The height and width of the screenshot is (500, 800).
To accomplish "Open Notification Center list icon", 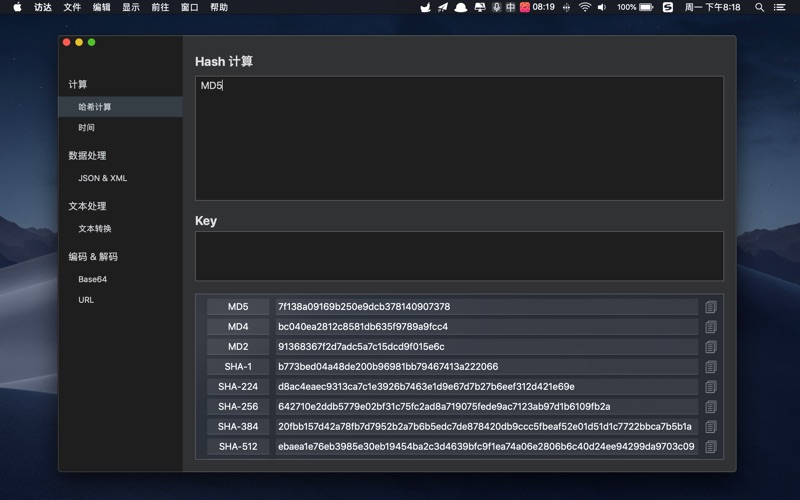I will pos(779,7).
